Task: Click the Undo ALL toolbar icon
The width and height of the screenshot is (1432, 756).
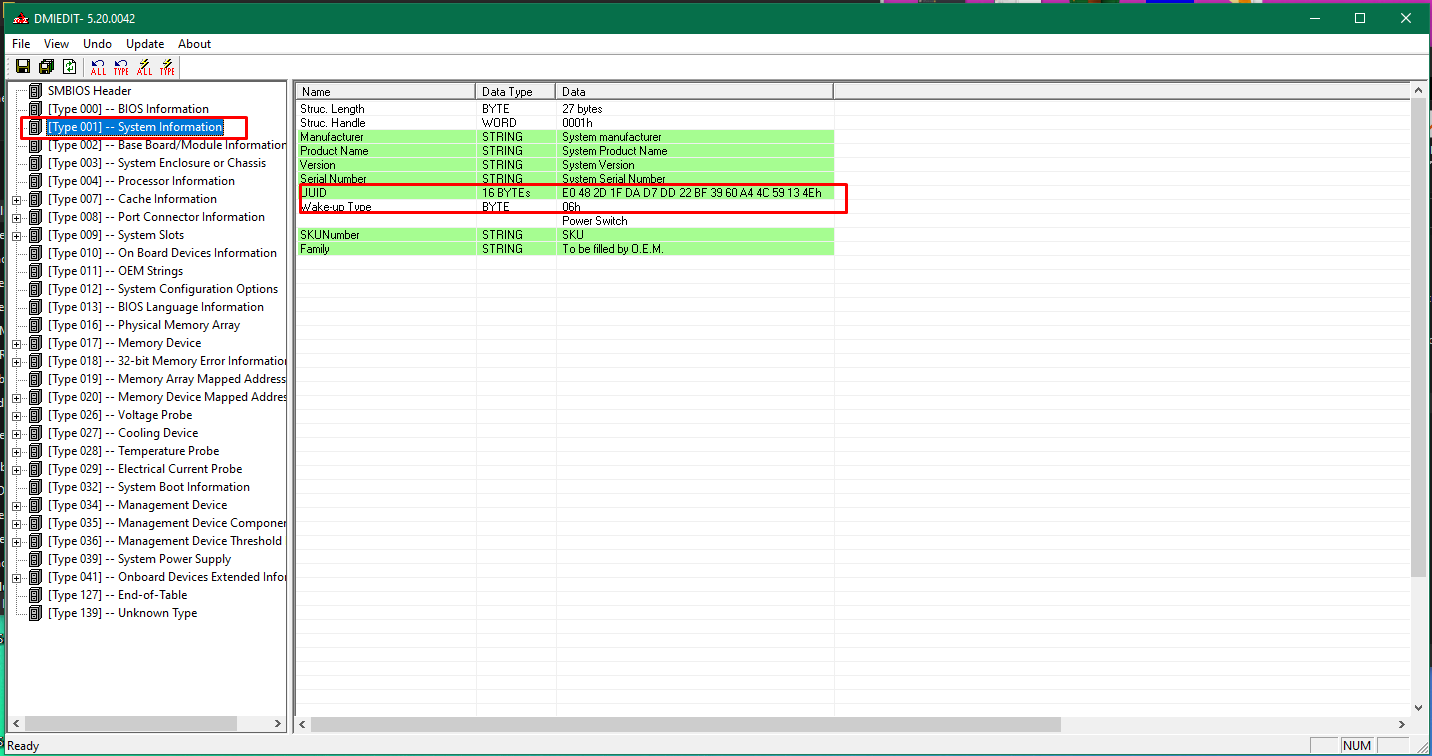Action: [98, 67]
